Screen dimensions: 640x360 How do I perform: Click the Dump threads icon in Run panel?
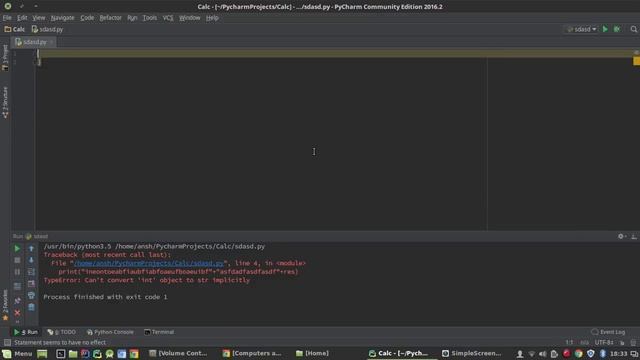17,287
